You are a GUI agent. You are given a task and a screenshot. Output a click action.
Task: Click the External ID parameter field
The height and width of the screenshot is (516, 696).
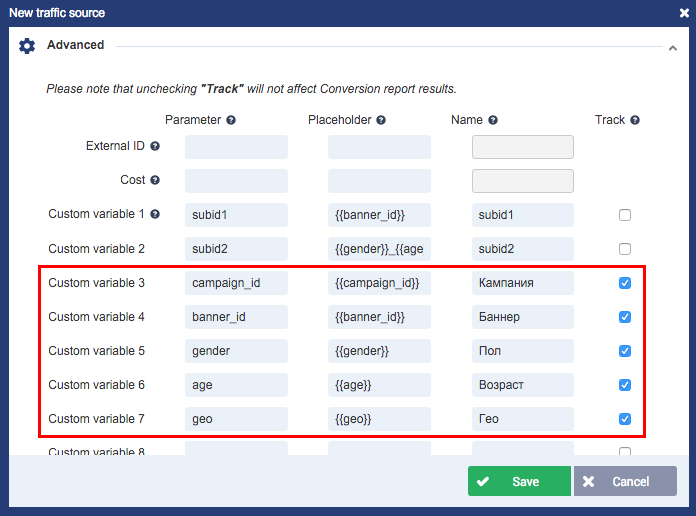236,147
